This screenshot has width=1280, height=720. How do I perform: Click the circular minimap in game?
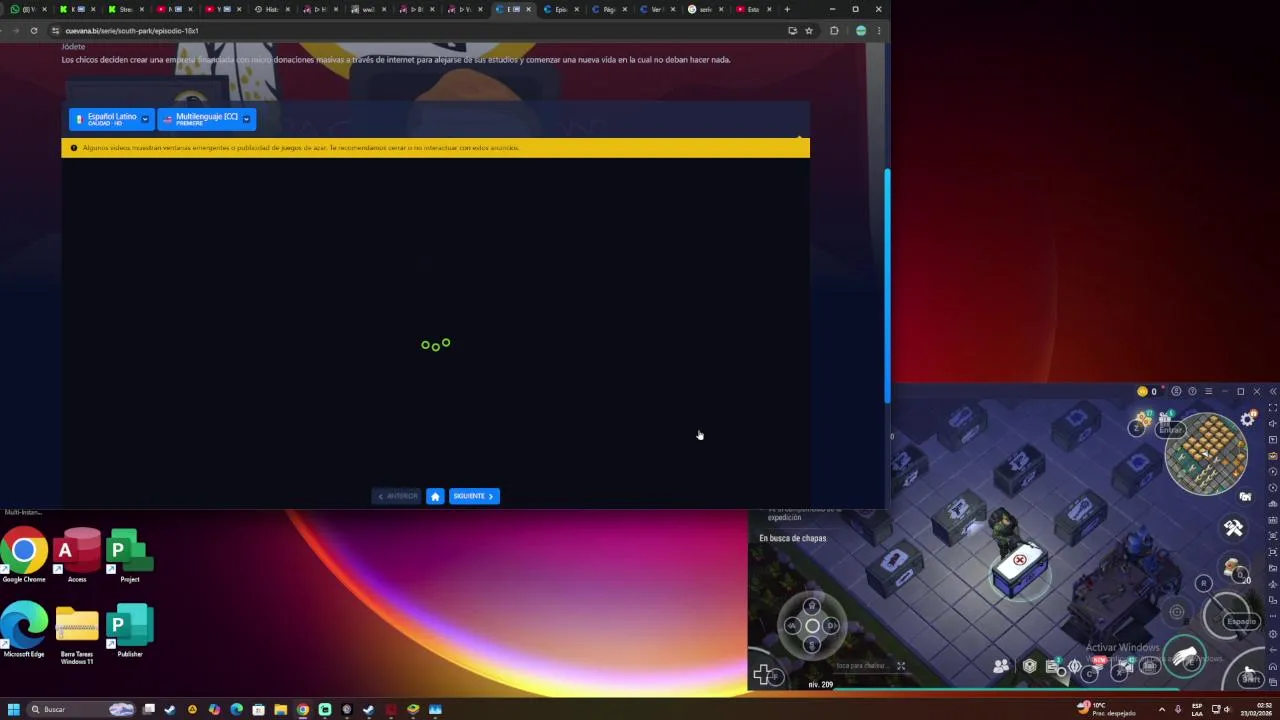point(1206,455)
